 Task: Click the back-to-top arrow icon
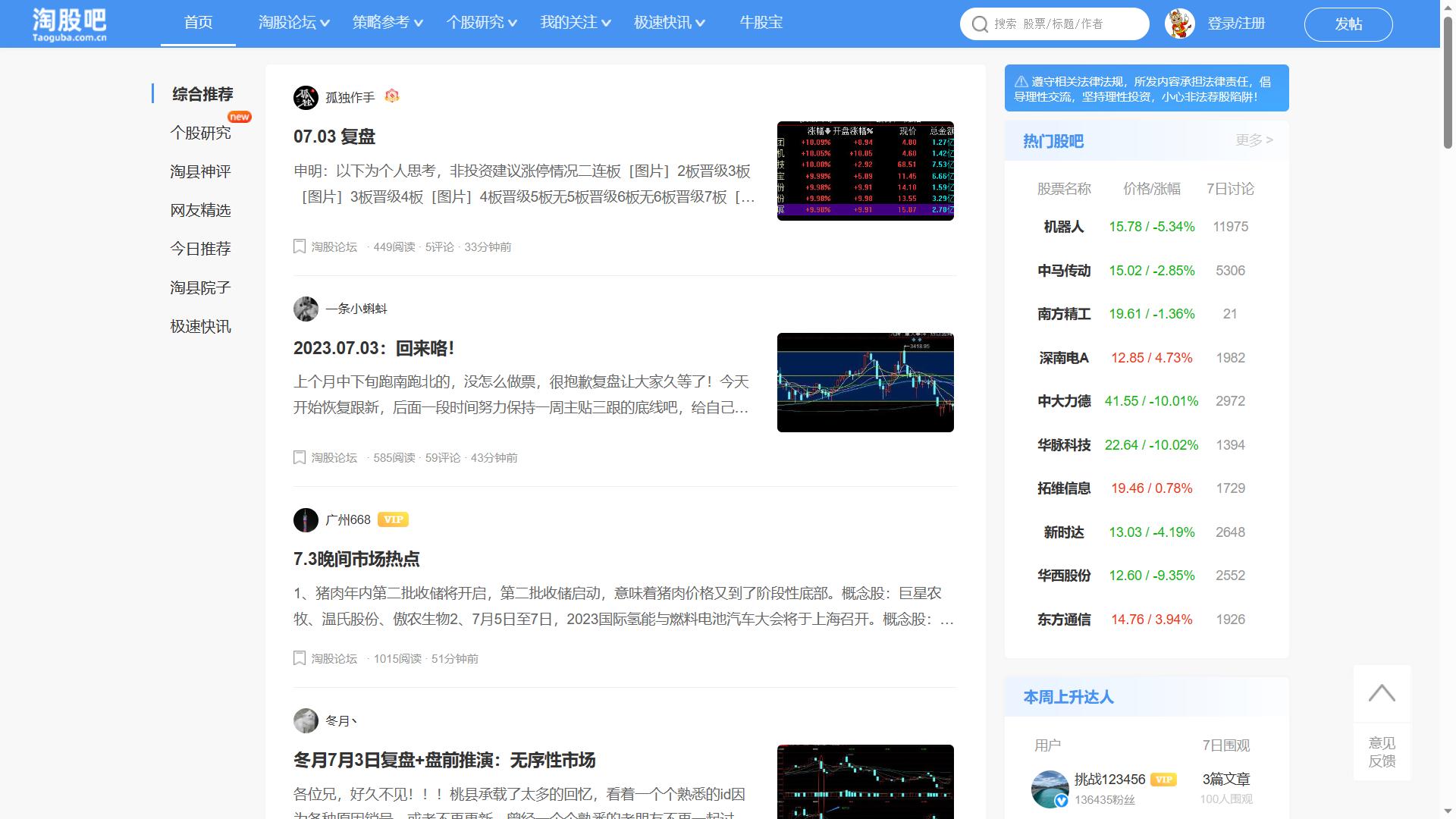tap(1382, 692)
